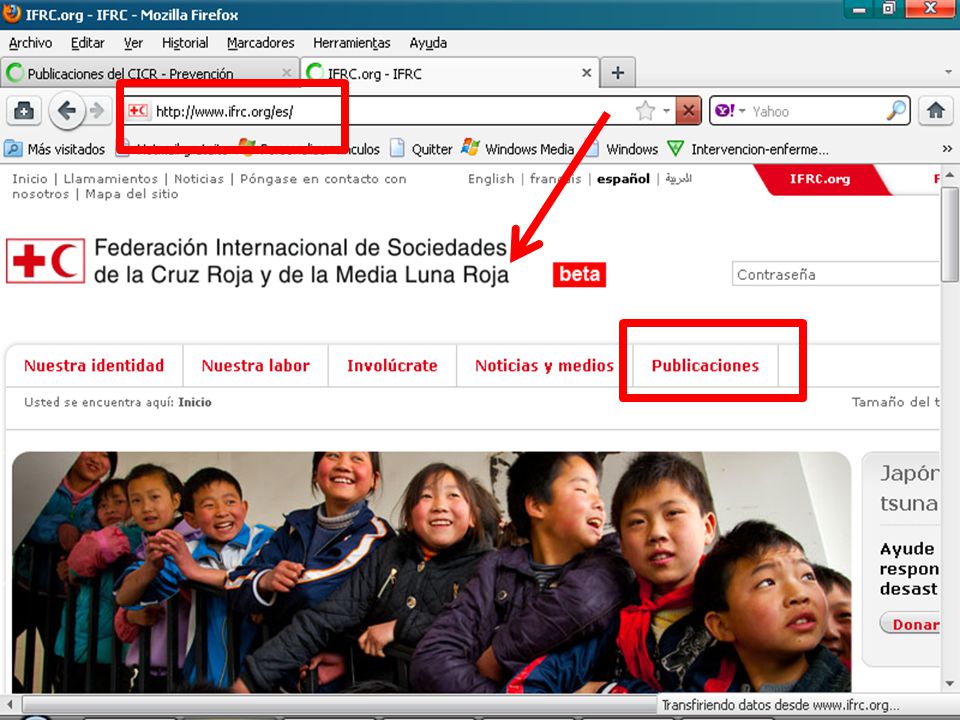Go to the browser home page icon
This screenshot has height=720, width=960.
point(936,111)
